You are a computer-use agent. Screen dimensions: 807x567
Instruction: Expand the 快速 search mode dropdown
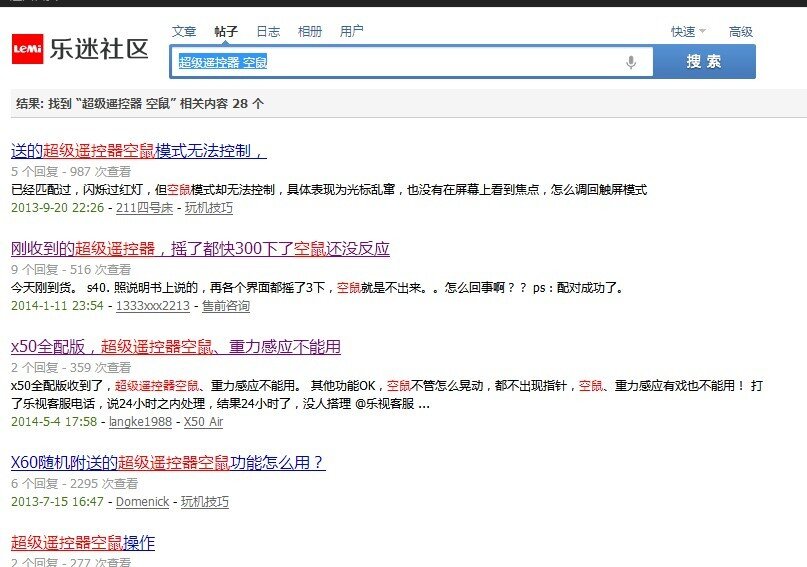coord(688,32)
